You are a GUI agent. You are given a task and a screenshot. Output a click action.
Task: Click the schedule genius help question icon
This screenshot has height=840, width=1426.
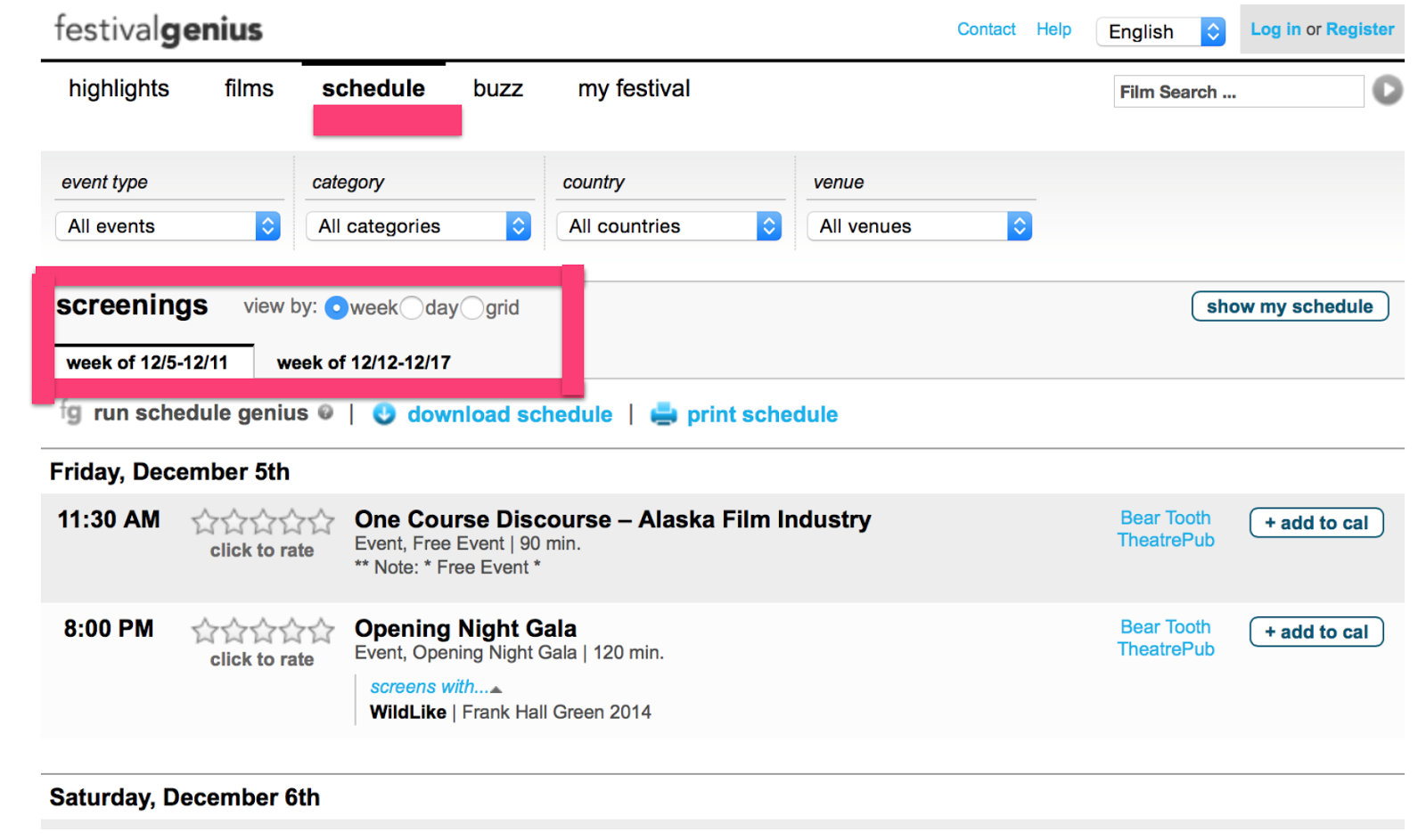(x=326, y=412)
